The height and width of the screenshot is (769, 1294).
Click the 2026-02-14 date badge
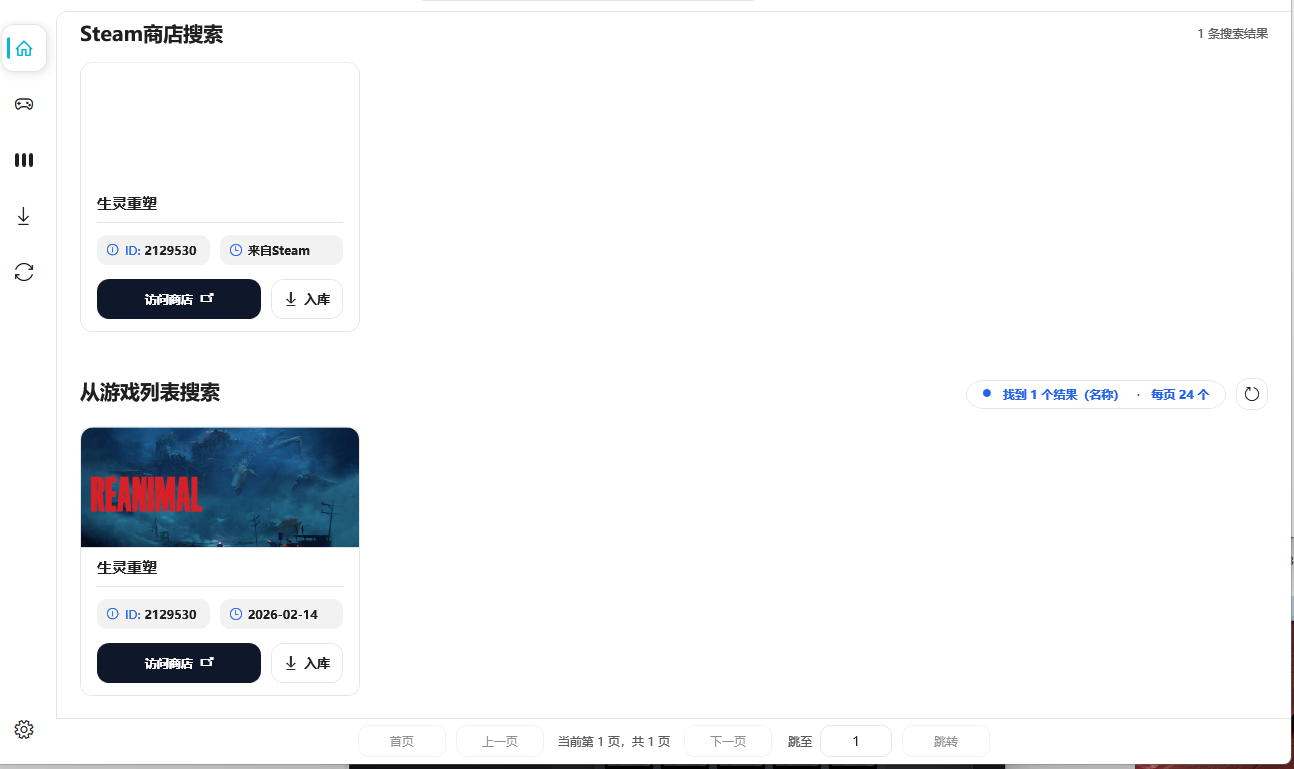click(281, 614)
